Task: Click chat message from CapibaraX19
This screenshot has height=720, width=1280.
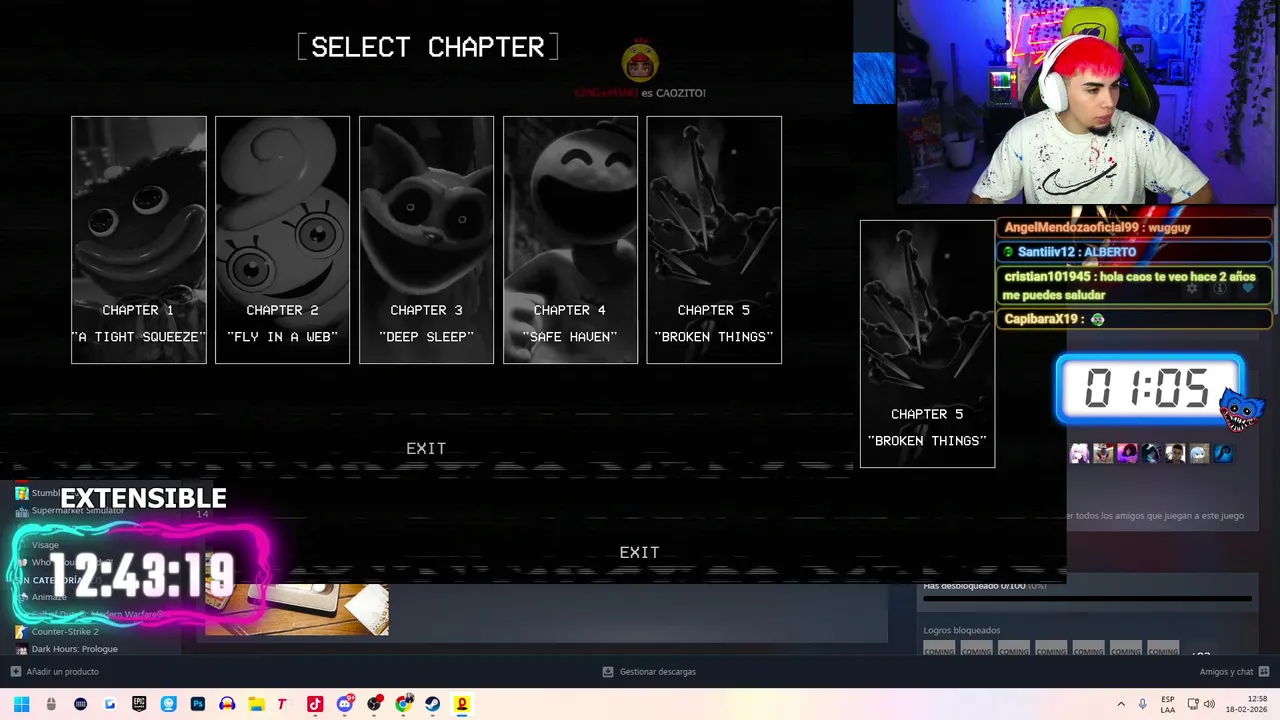Action: [1134, 319]
